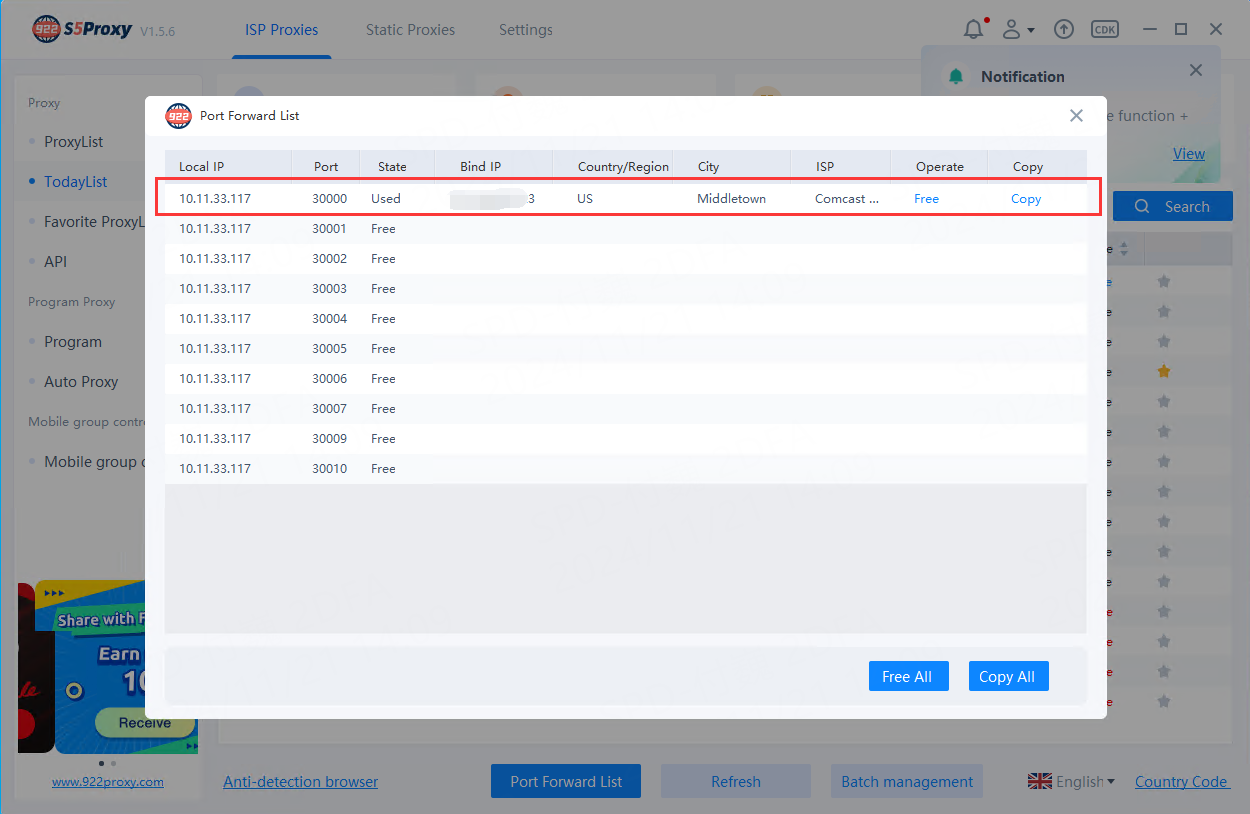The height and width of the screenshot is (814, 1250).
Task: Click Copy link for port 30000
Action: [x=1026, y=199]
